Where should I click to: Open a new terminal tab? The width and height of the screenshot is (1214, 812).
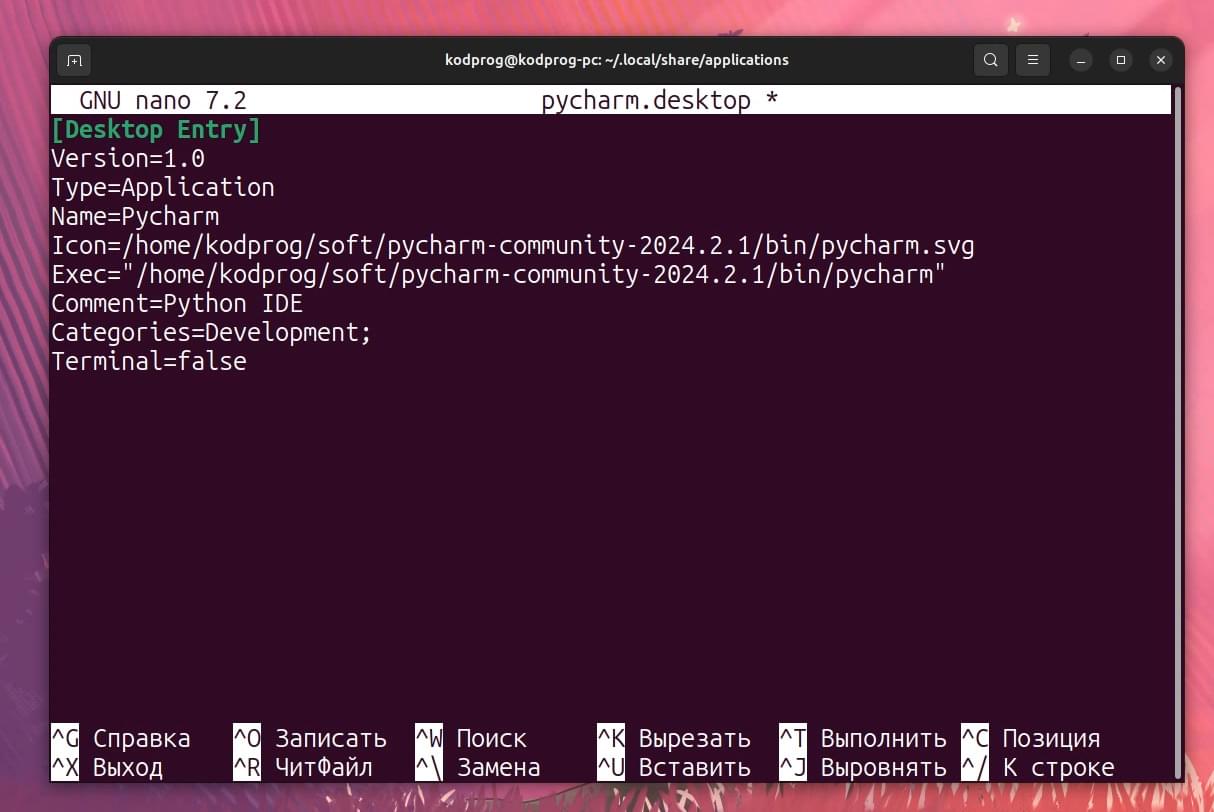[74, 60]
